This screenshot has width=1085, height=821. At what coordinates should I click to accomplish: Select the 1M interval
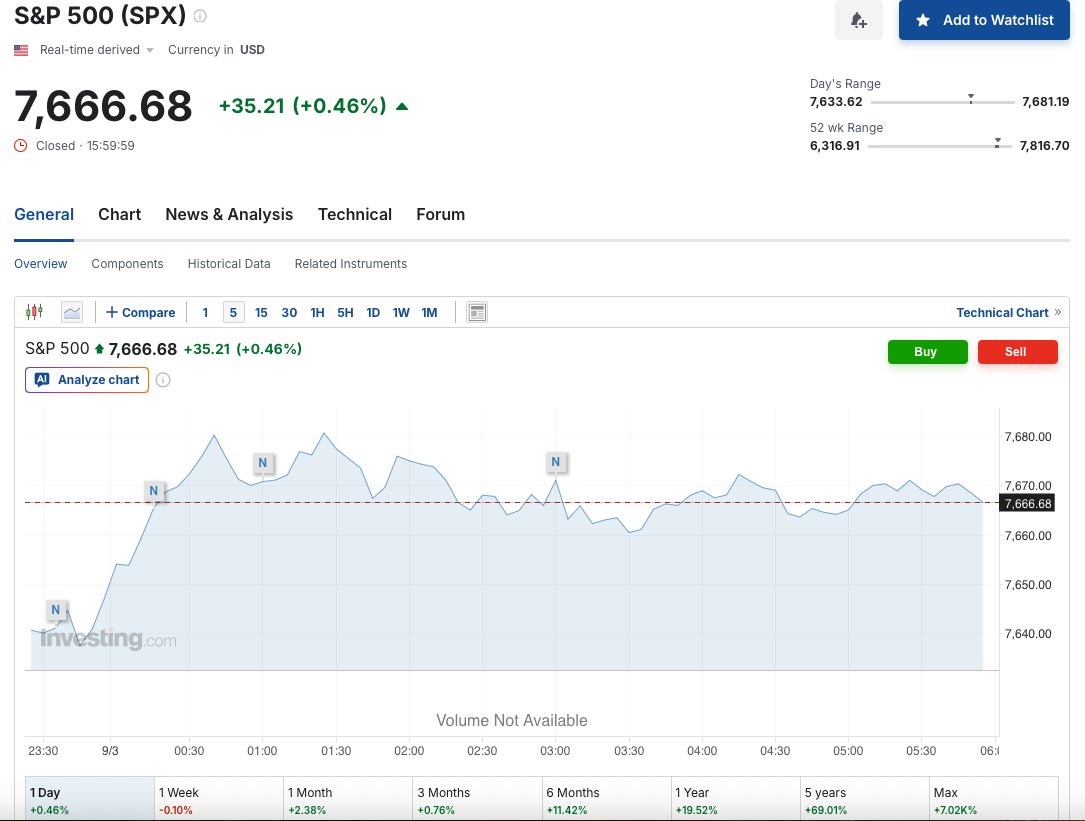[430, 313]
